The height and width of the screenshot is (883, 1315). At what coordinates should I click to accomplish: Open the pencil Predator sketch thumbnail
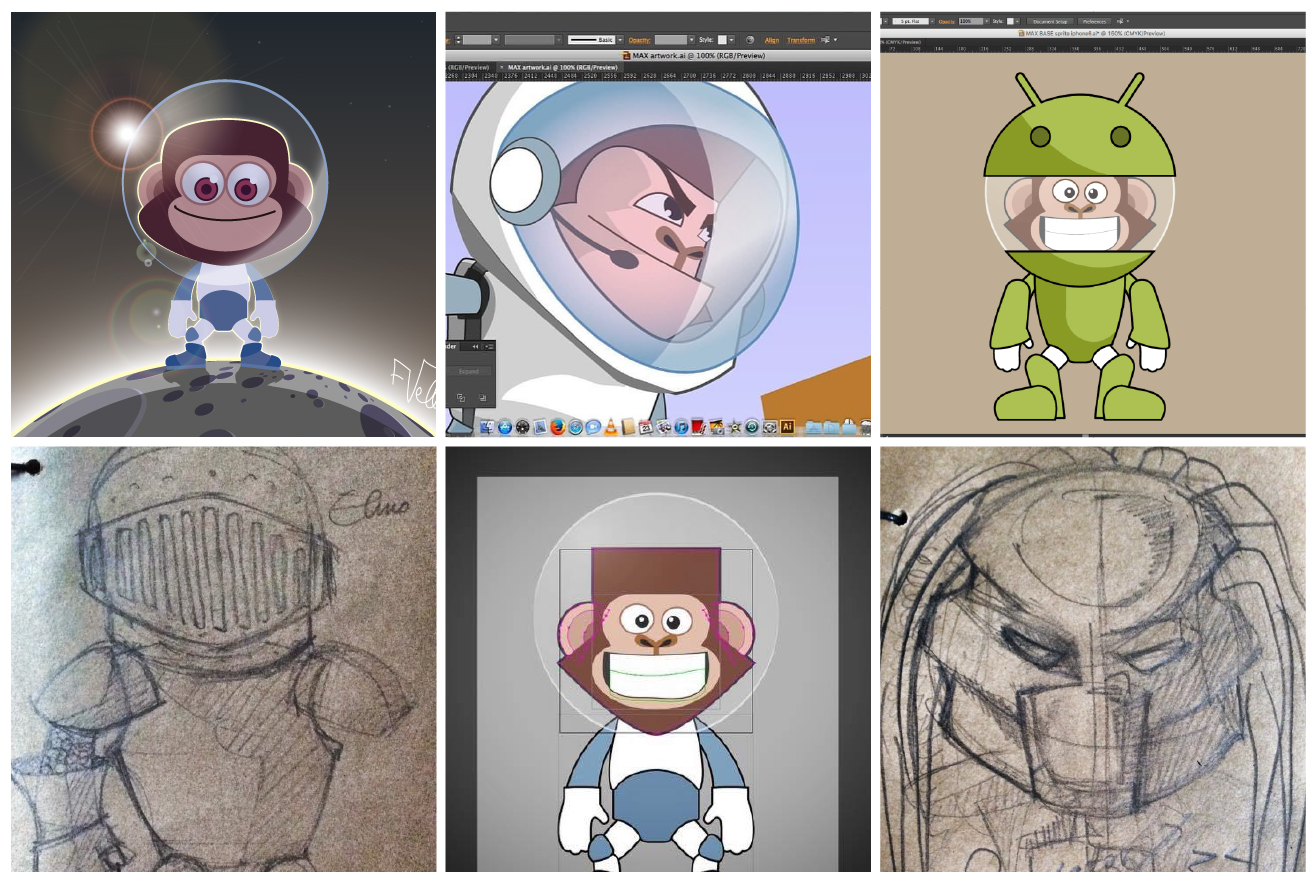[1093, 659]
